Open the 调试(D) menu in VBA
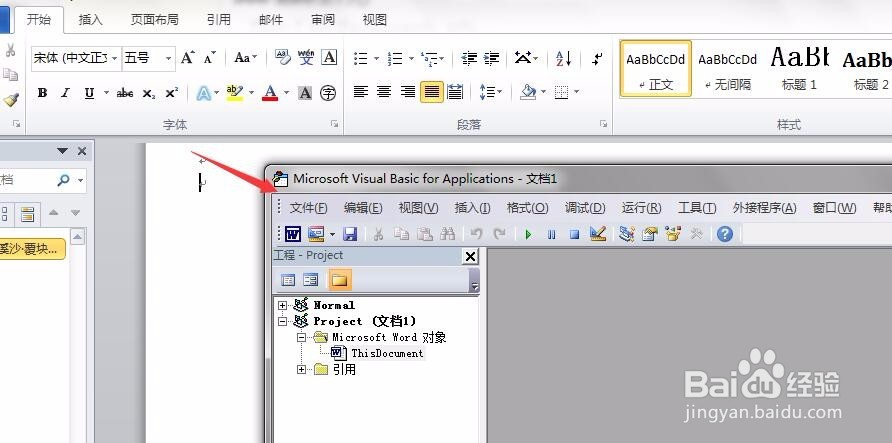This screenshot has height=443, width=892. [x=585, y=208]
